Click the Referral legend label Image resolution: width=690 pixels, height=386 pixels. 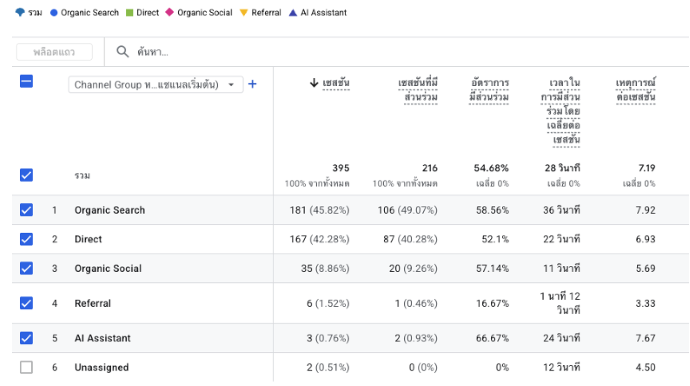click(x=266, y=13)
